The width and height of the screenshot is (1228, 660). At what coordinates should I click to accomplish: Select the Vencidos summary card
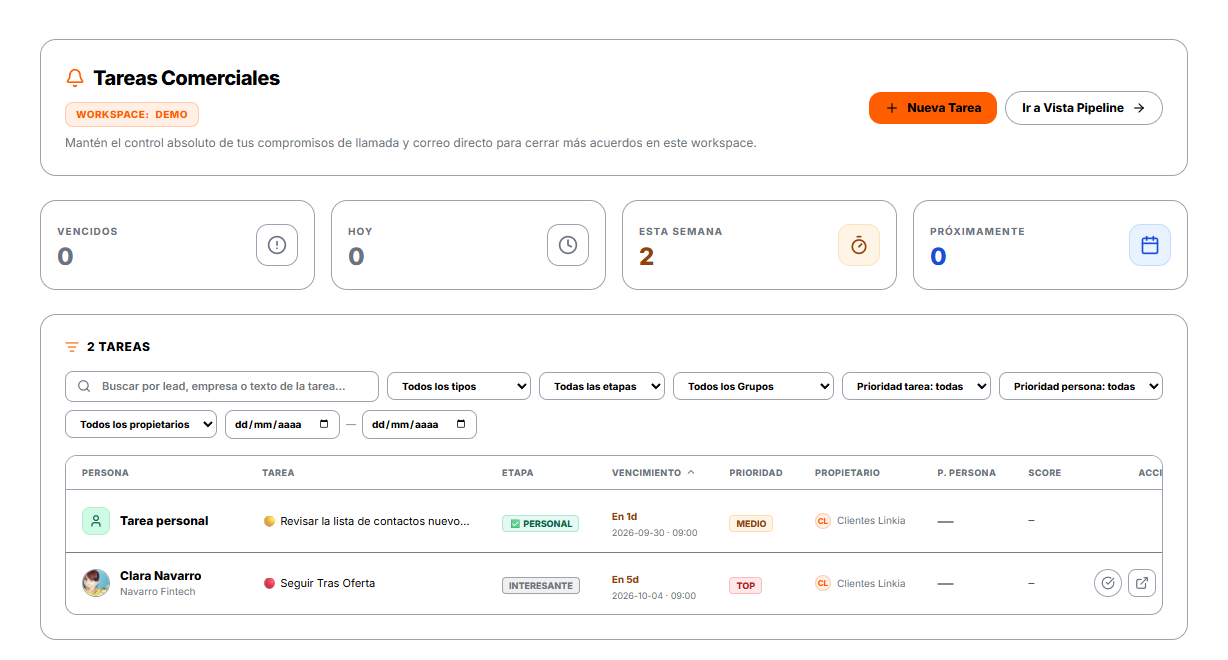click(x=177, y=245)
